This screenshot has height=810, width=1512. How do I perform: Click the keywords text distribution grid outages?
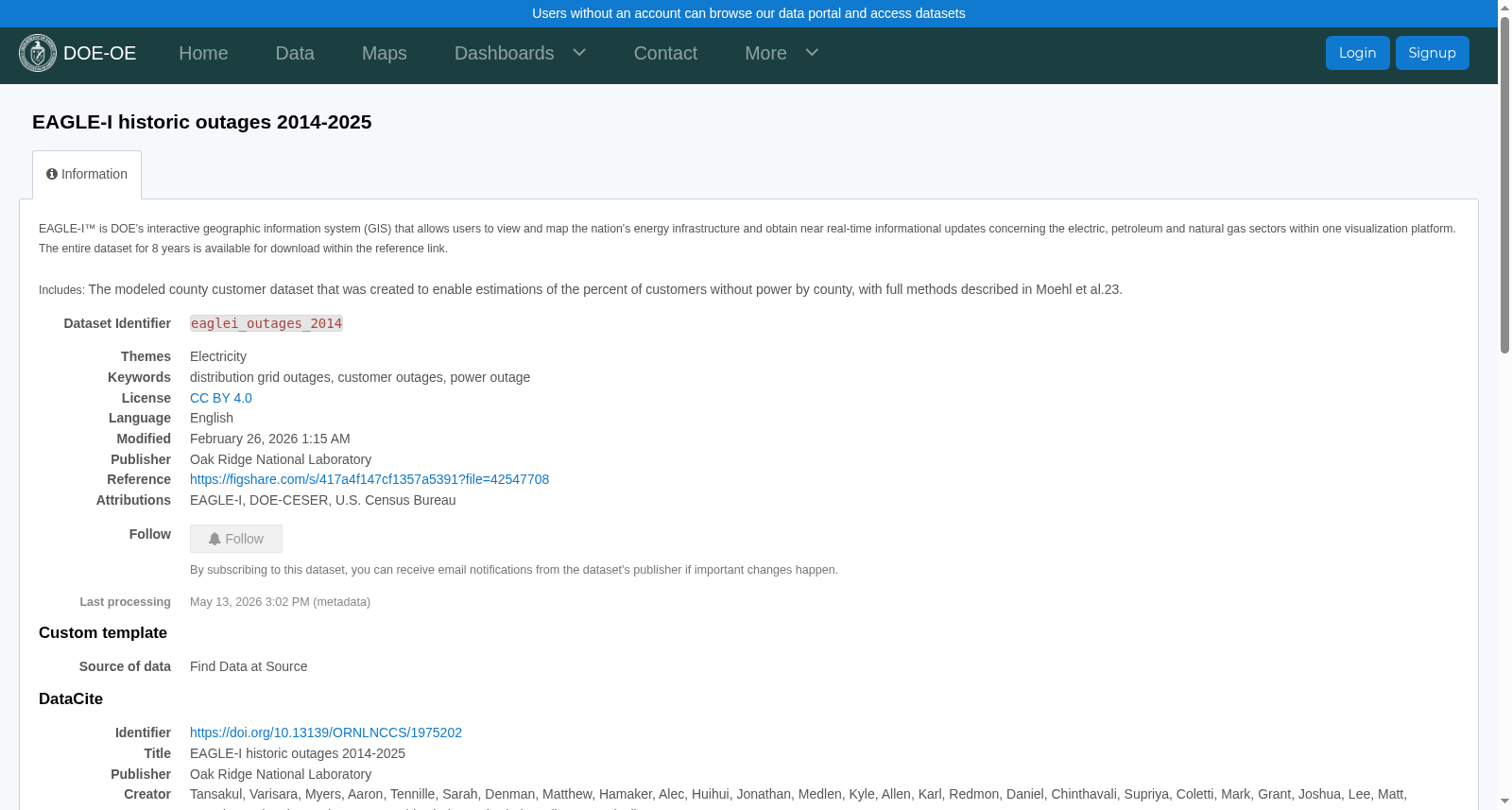pyautogui.click(x=261, y=377)
